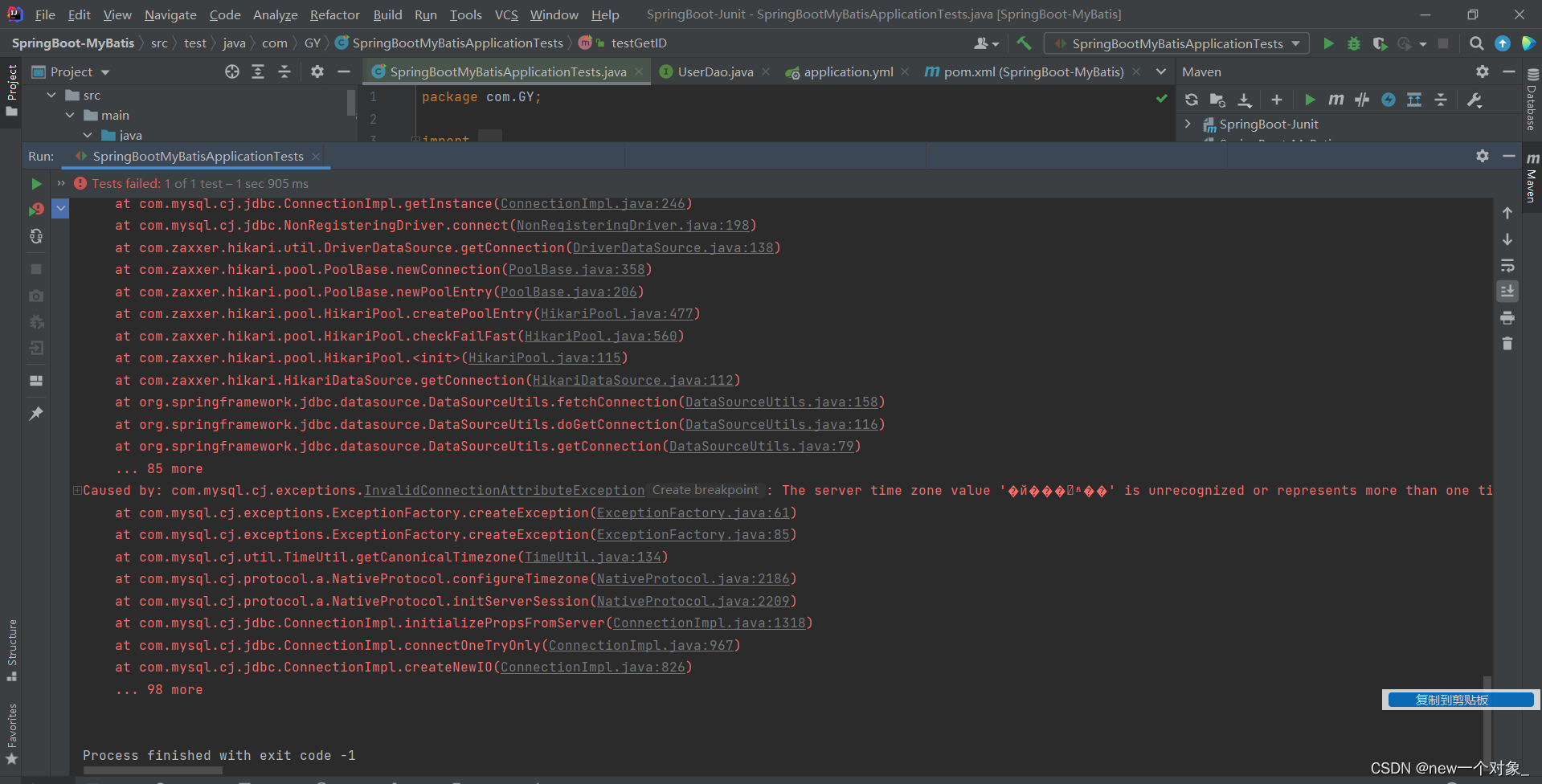The width and height of the screenshot is (1542, 784).
Task: Open the VCS menu
Action: point(506,14)
